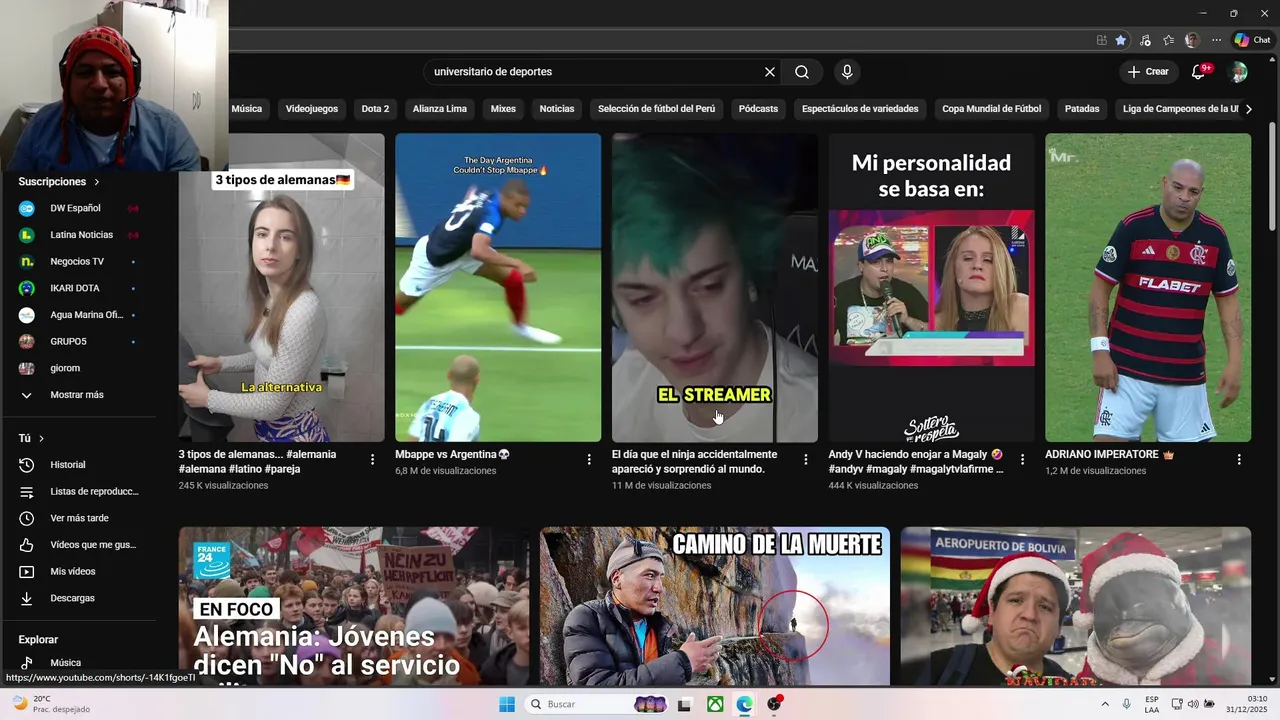The image size is (1280, 720).
Task: Open options for the Andy V short
Action: click(x=1022, y=459)
